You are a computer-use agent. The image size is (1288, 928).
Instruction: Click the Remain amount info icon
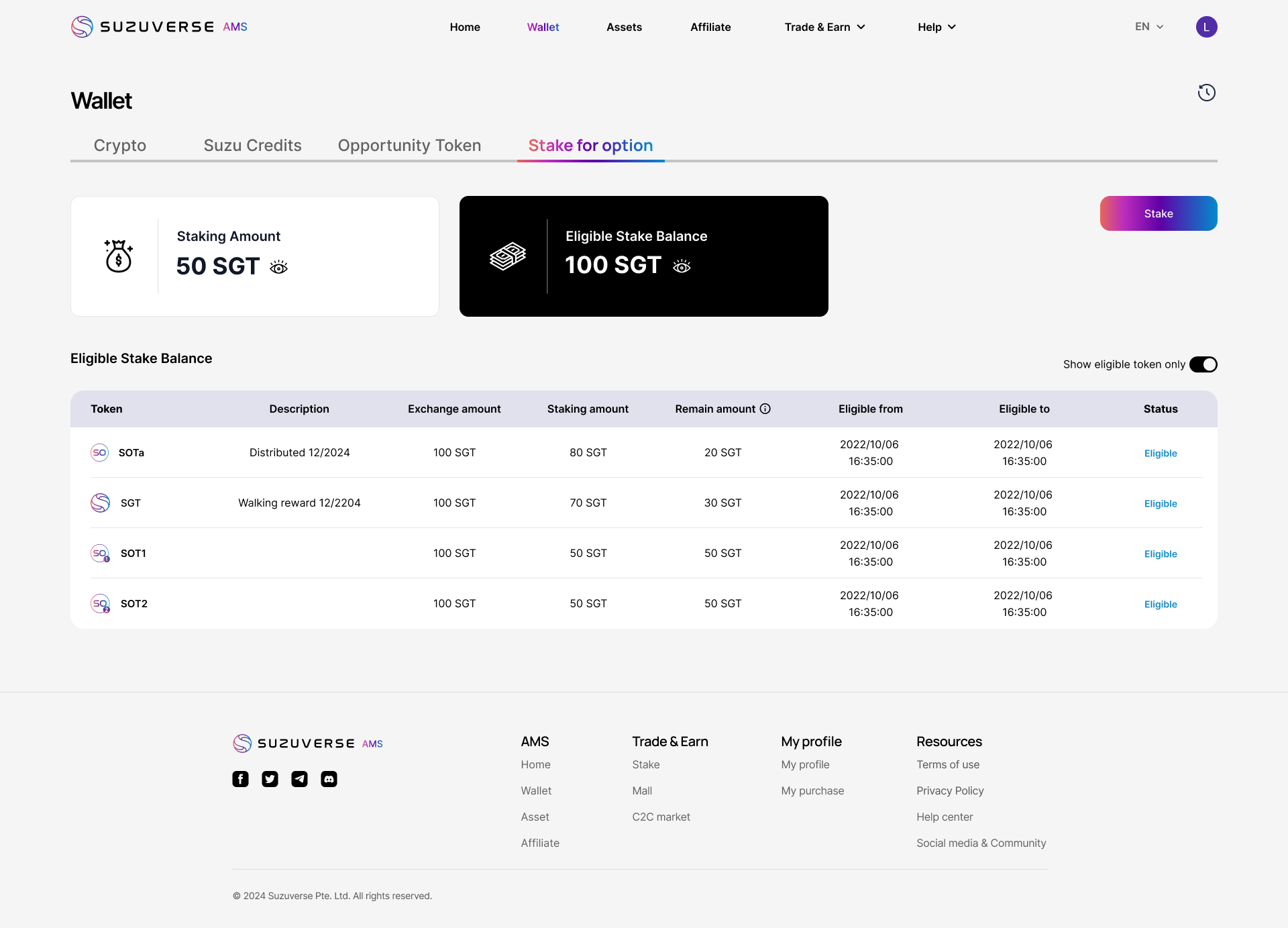(765, 409)
